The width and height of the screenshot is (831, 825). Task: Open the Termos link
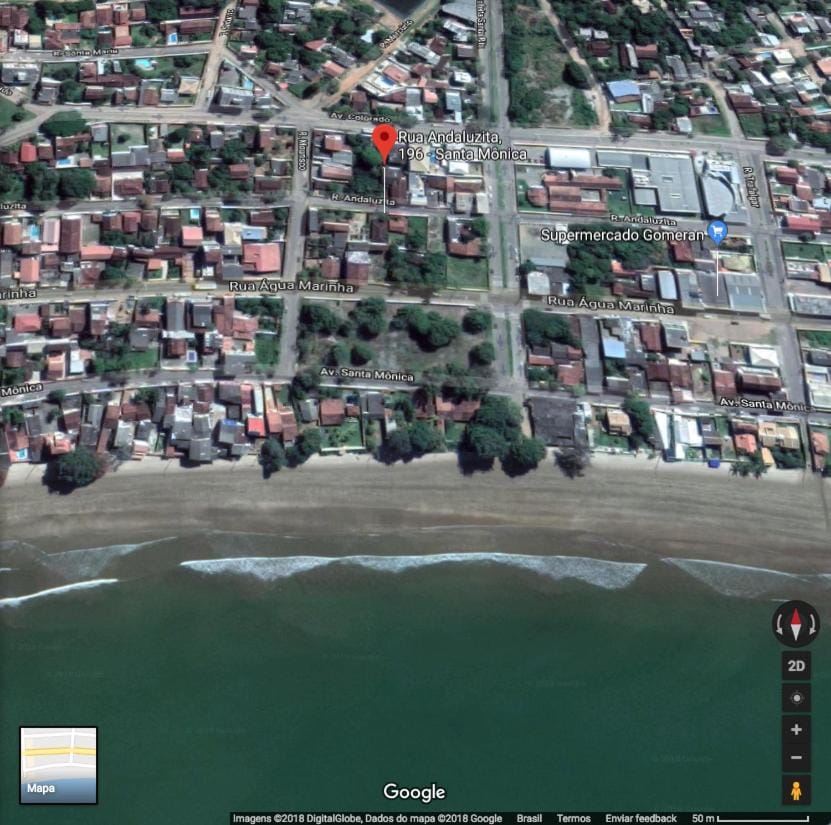click(573, 819)
